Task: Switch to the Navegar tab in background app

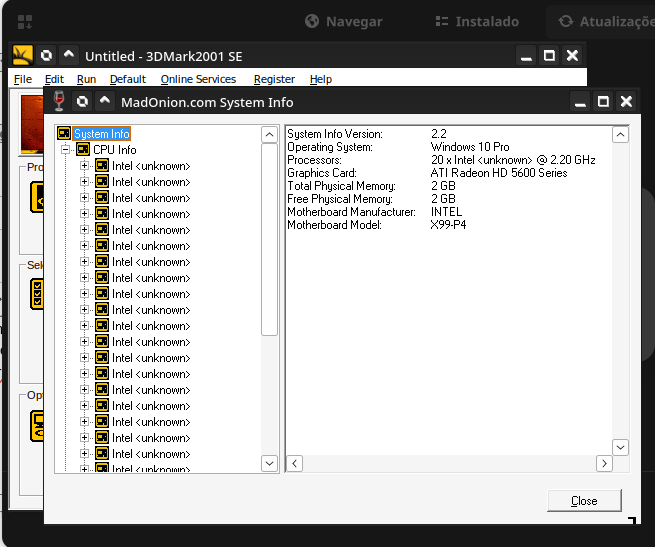Action: [x=343, y=21]
